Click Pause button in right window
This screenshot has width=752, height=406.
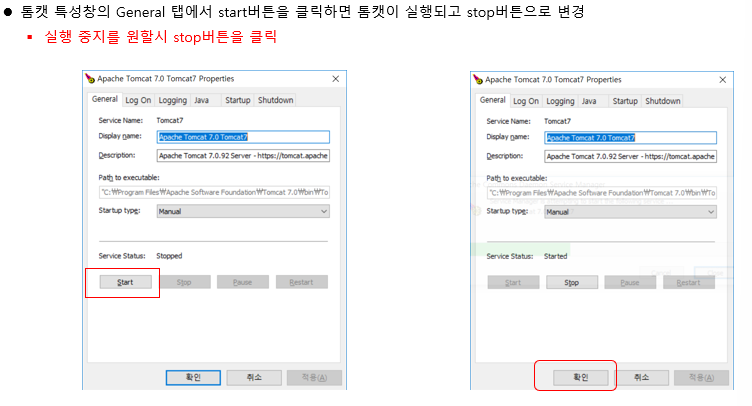(630, 283)
